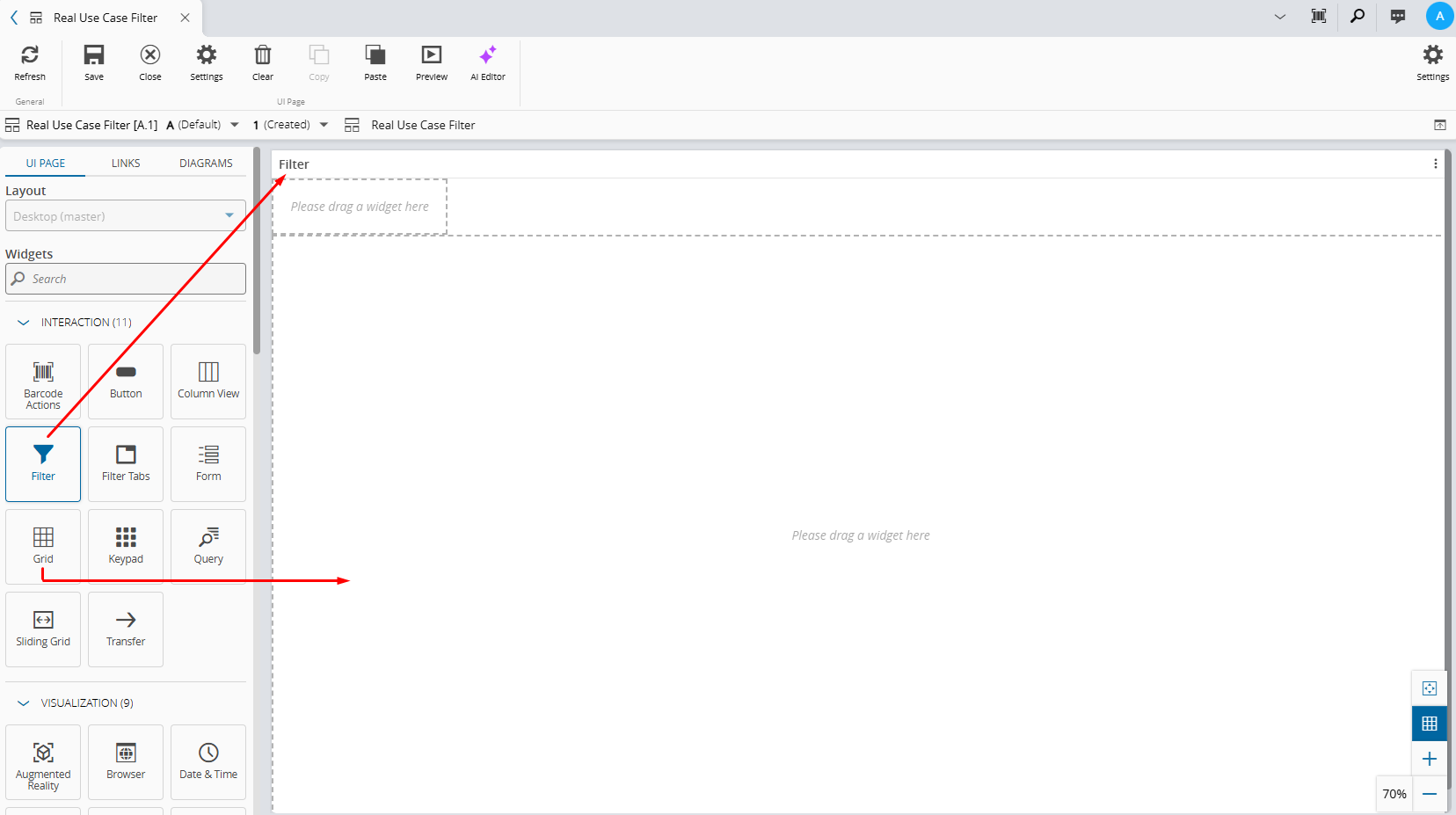This screenshot has width=1456, height=815.
Task: Click the widgets Search field
Action: (126, 279)
